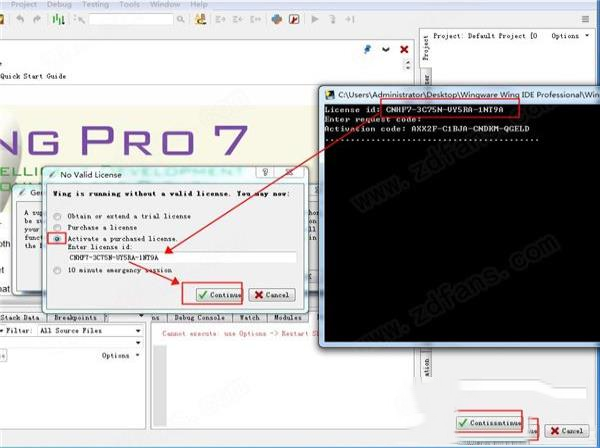Screen dimensions: 600x448
Task: Open the Options menu in lower-left panel
Action: tap(118, 355)
